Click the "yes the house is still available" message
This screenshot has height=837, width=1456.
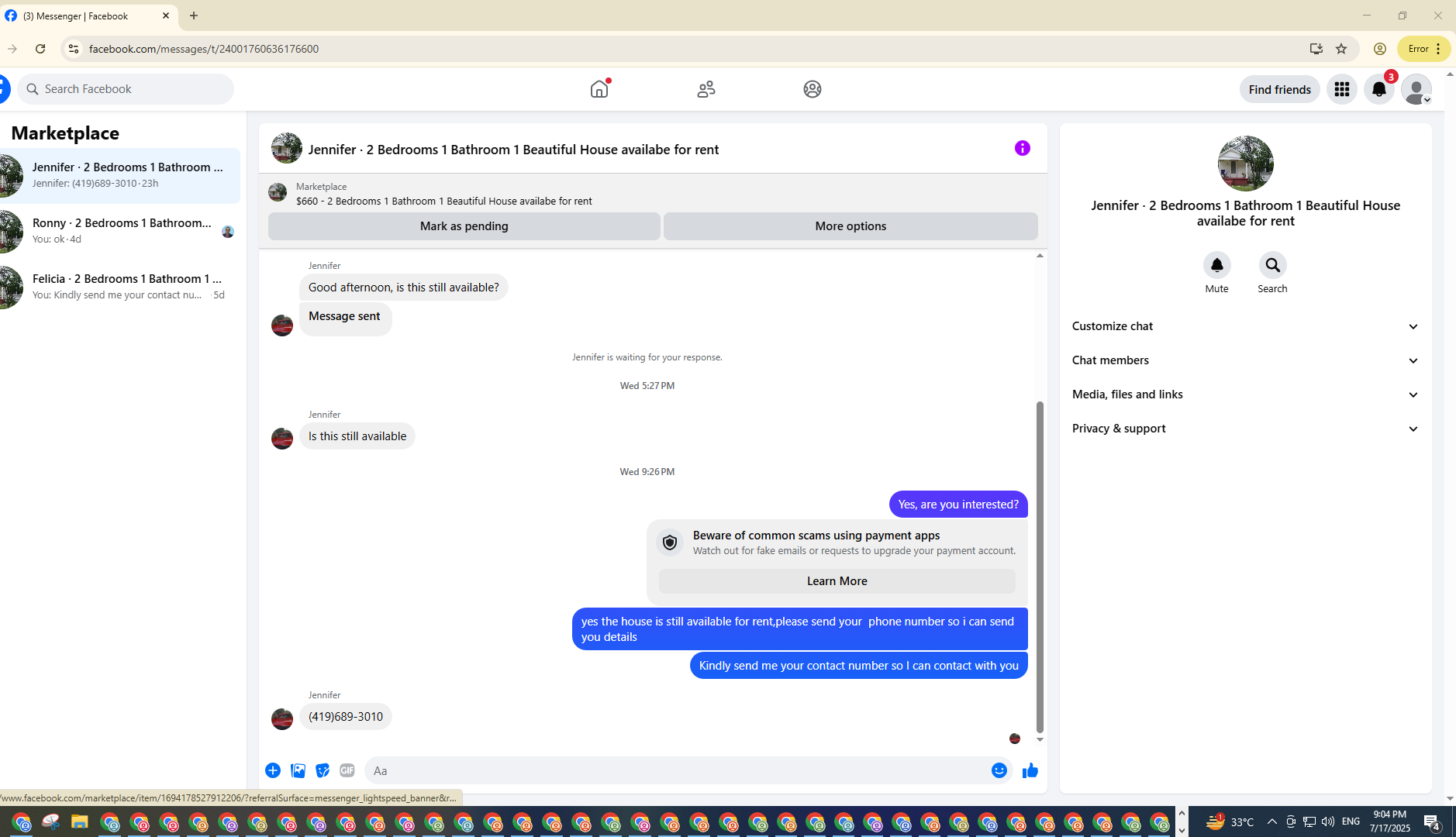800,629
